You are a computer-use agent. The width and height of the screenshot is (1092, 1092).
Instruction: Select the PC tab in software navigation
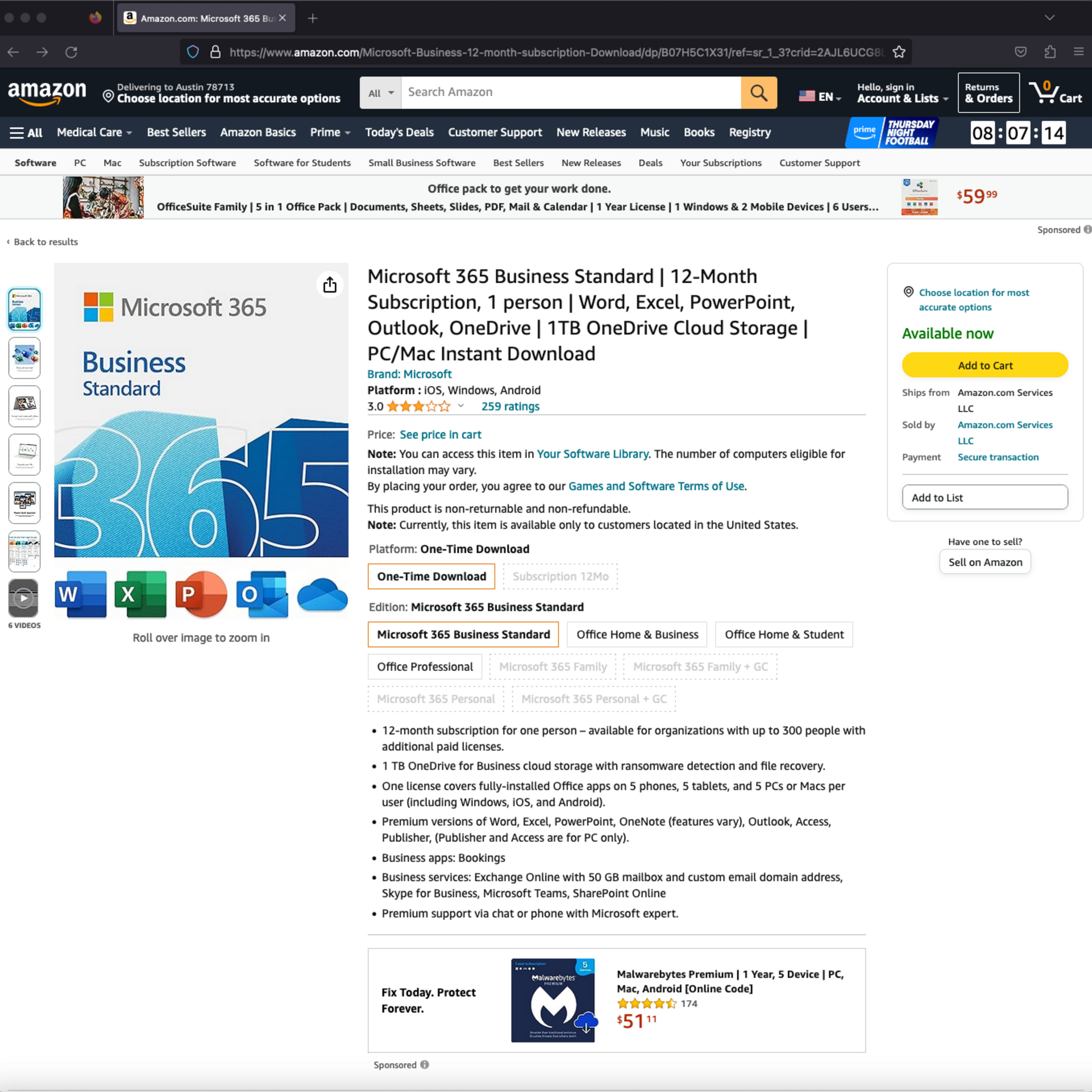coord(79,163)
